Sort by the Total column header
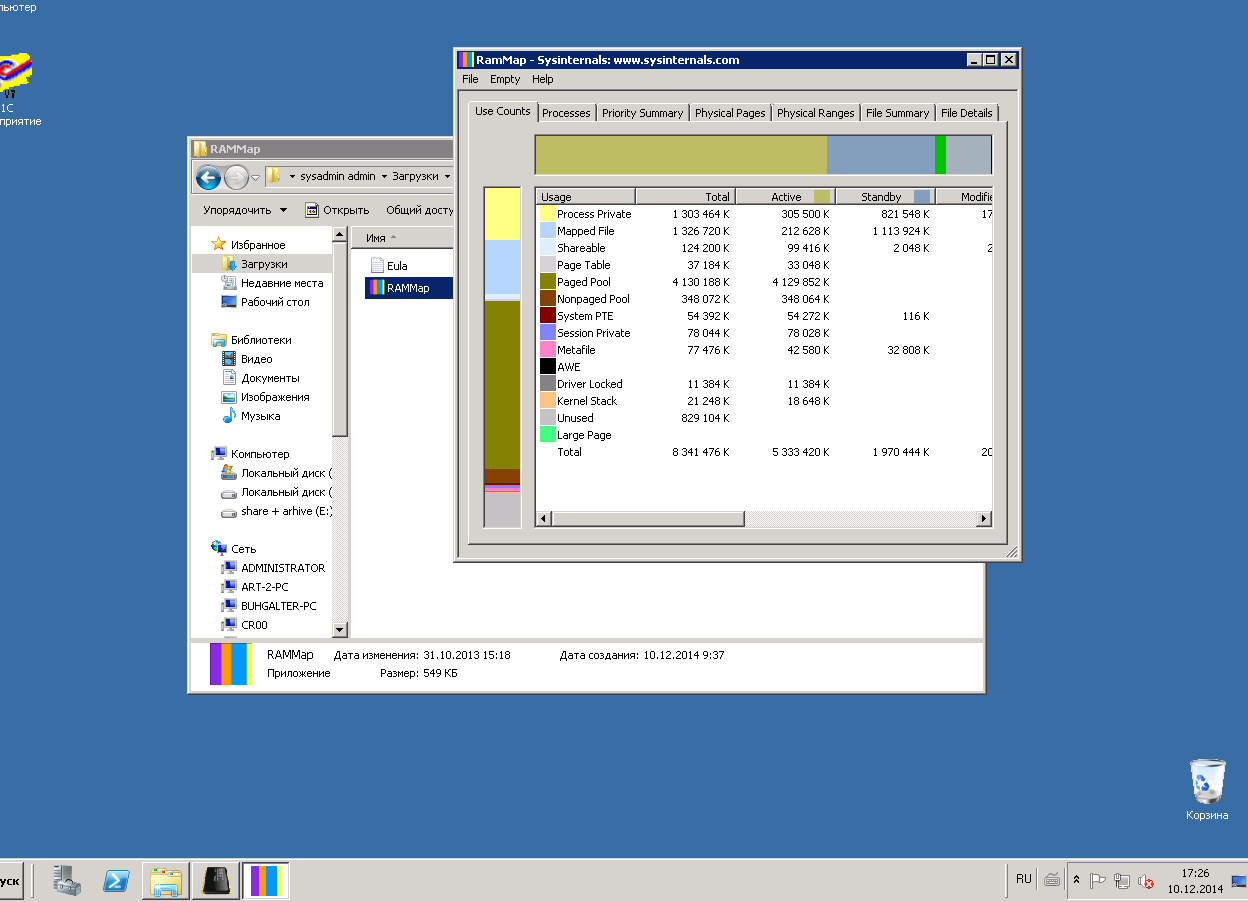The height and width of the screenshot is (902, 1248). [x=685, y=197]
